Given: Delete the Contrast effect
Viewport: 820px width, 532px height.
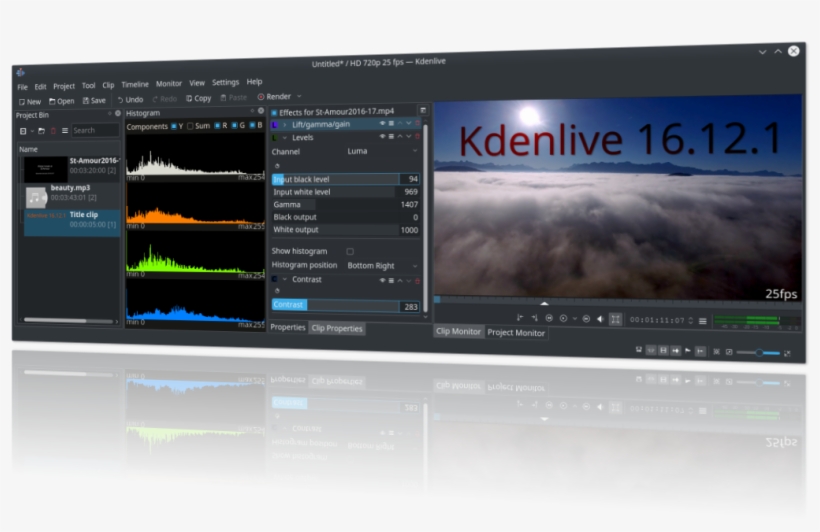Looking at the screenshot, I should (417, 281).
